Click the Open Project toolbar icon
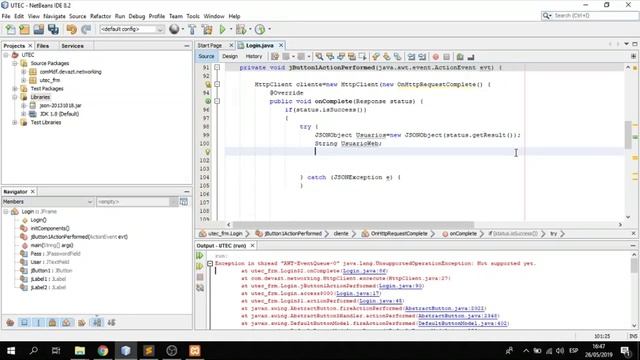 [39, 29]
